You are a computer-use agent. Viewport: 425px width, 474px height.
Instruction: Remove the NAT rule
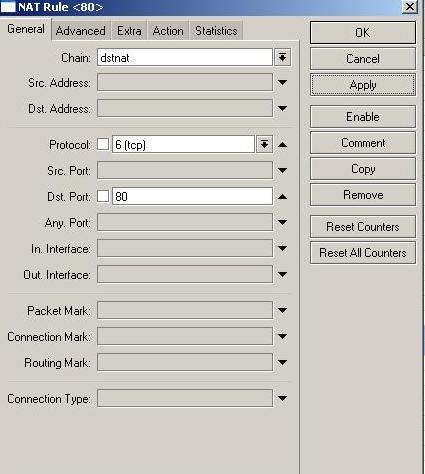[x=363, y=195]
